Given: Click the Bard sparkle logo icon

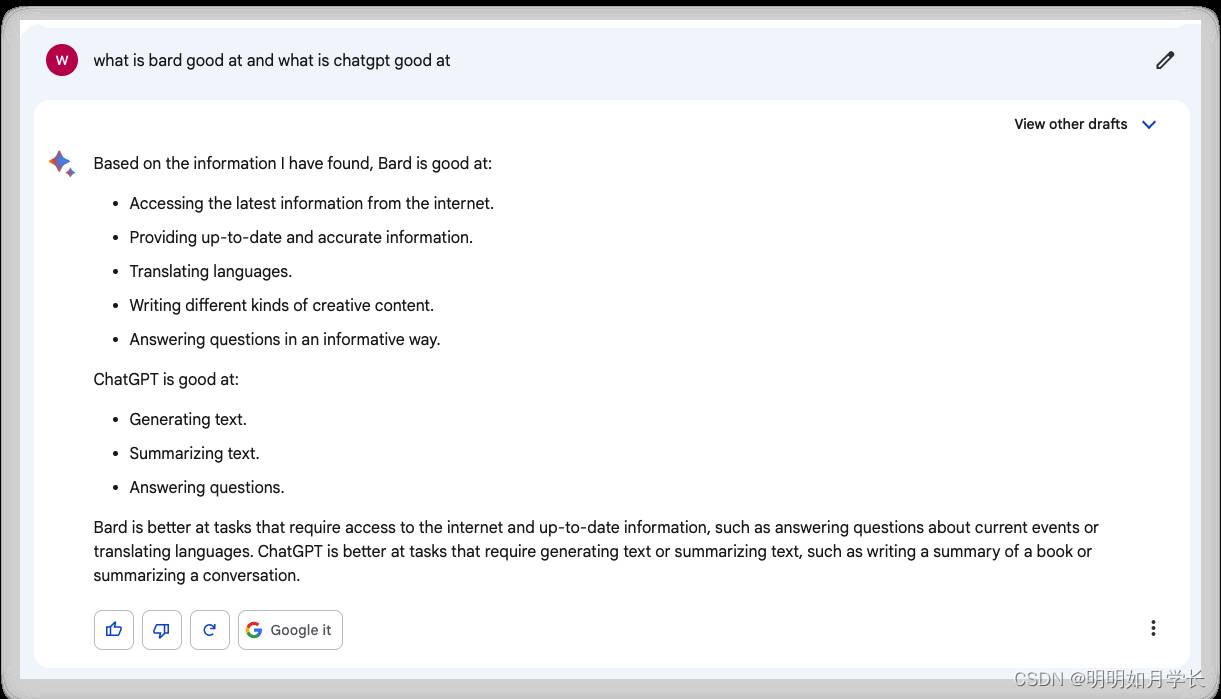Looking at the screenshot, I should tap(62, 164).
